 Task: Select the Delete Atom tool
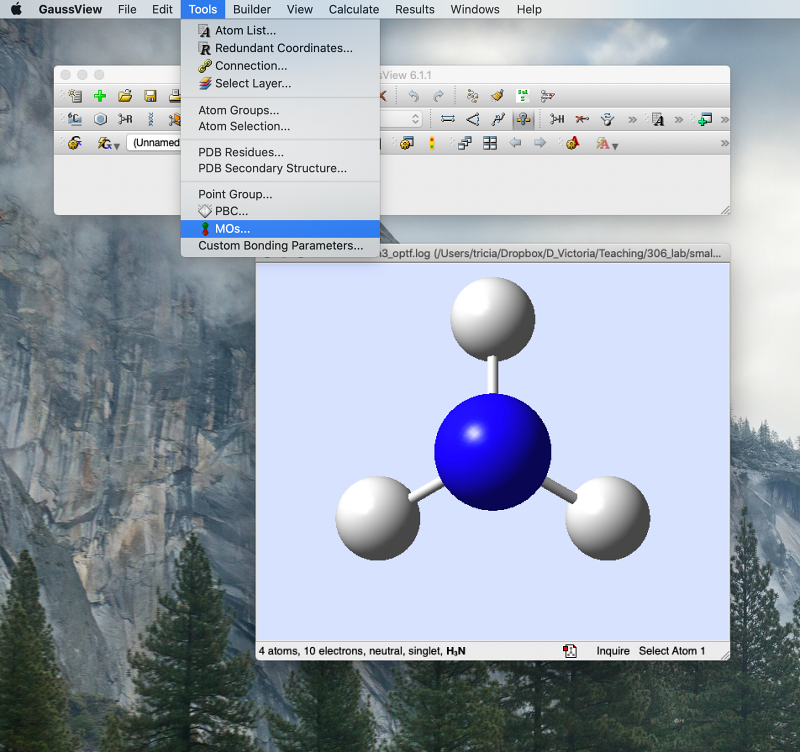click(582, 119)
